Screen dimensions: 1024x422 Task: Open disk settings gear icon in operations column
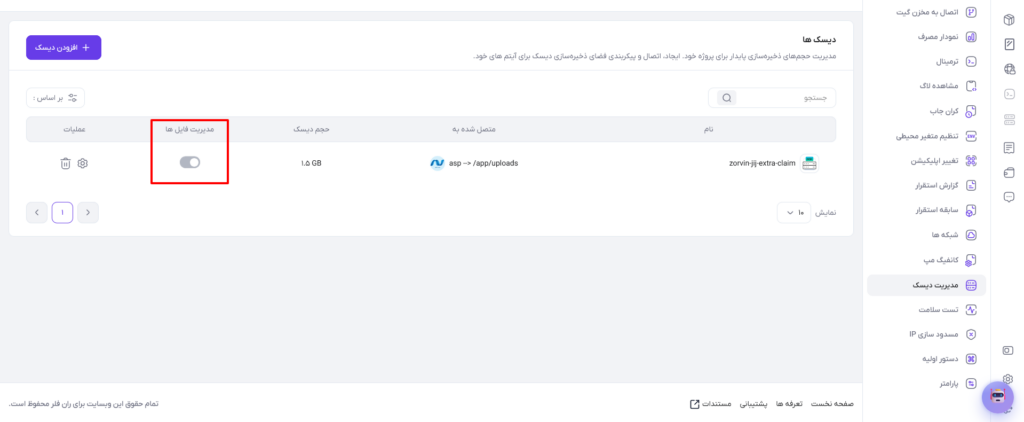pyautogui.click(x=82, y=163)
